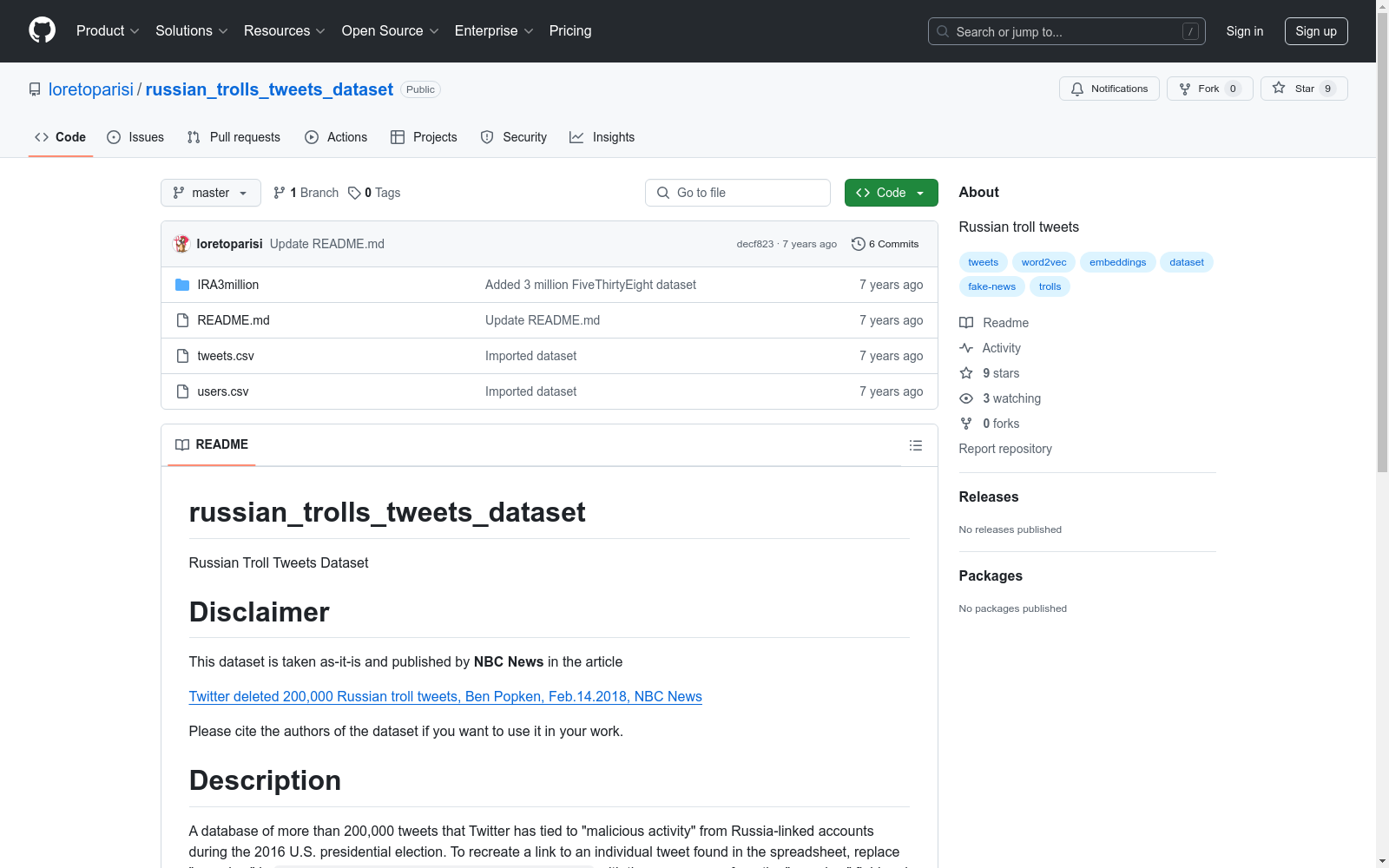Expand the Enterprise menu
This screenshot has height=868, width=1389.
494,31
